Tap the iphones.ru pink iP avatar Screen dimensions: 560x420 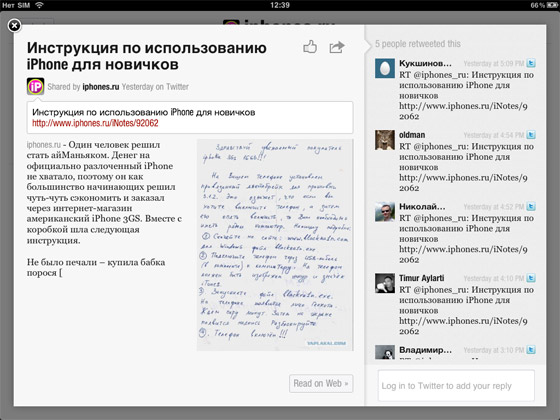tap(35, 86)
